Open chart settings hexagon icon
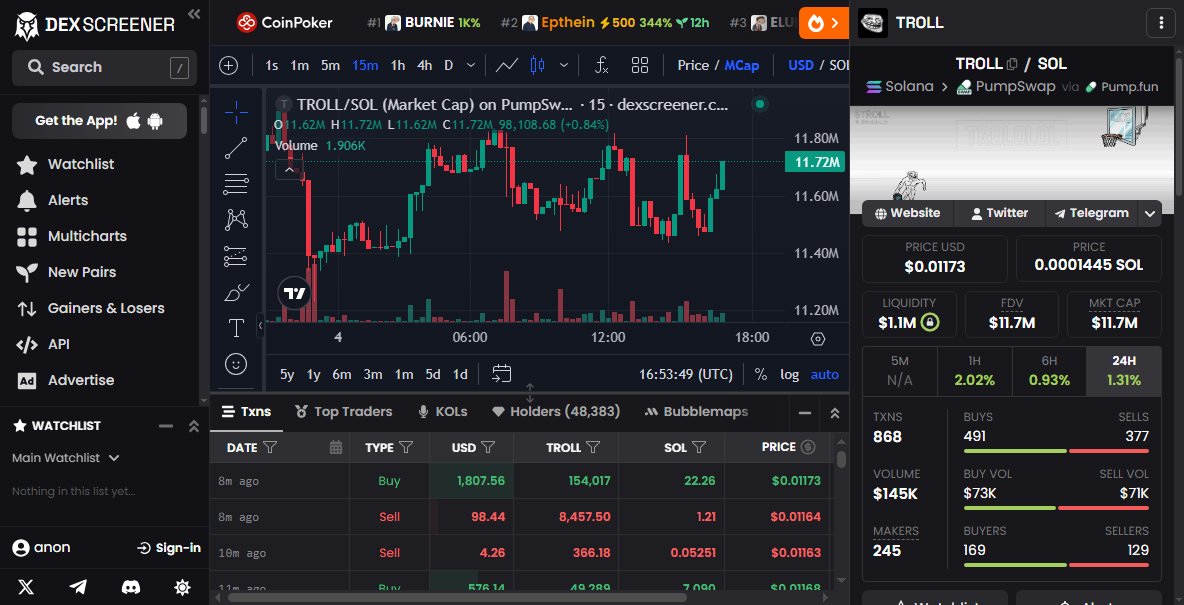This screenshot has width=1184, height=605. pos(818,339)
